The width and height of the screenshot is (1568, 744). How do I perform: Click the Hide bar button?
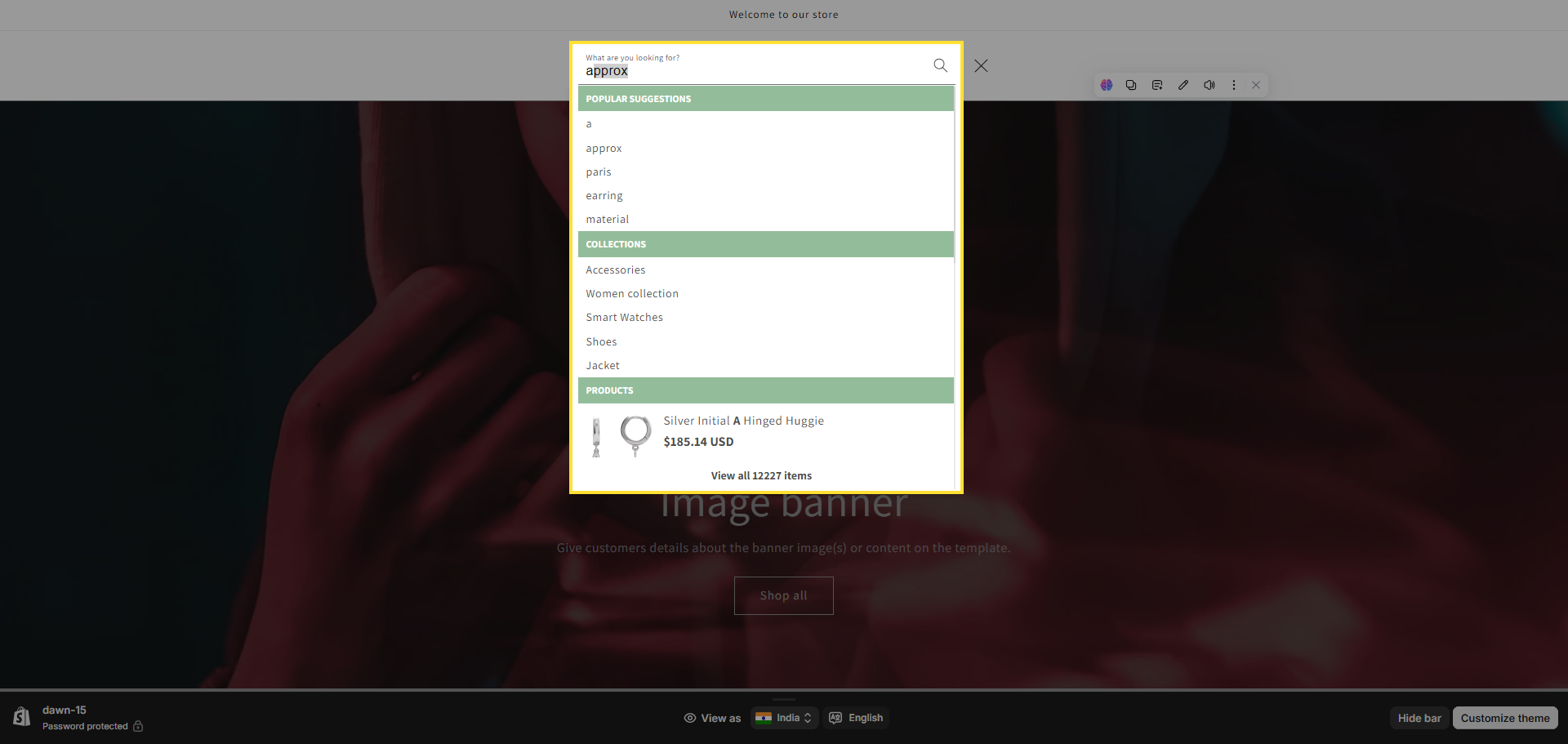click(1419, 718)
